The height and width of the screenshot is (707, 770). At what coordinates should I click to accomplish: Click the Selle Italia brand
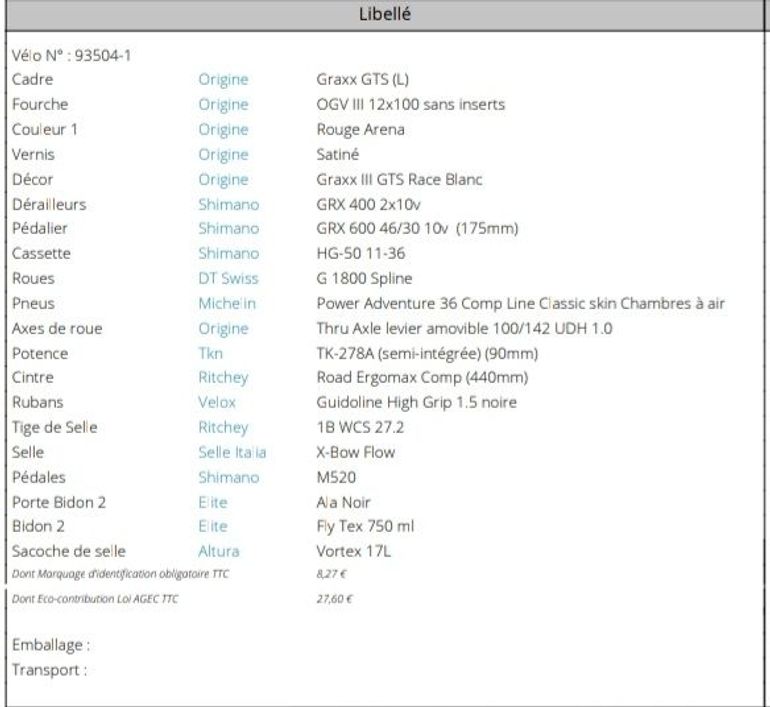[232, 452]
